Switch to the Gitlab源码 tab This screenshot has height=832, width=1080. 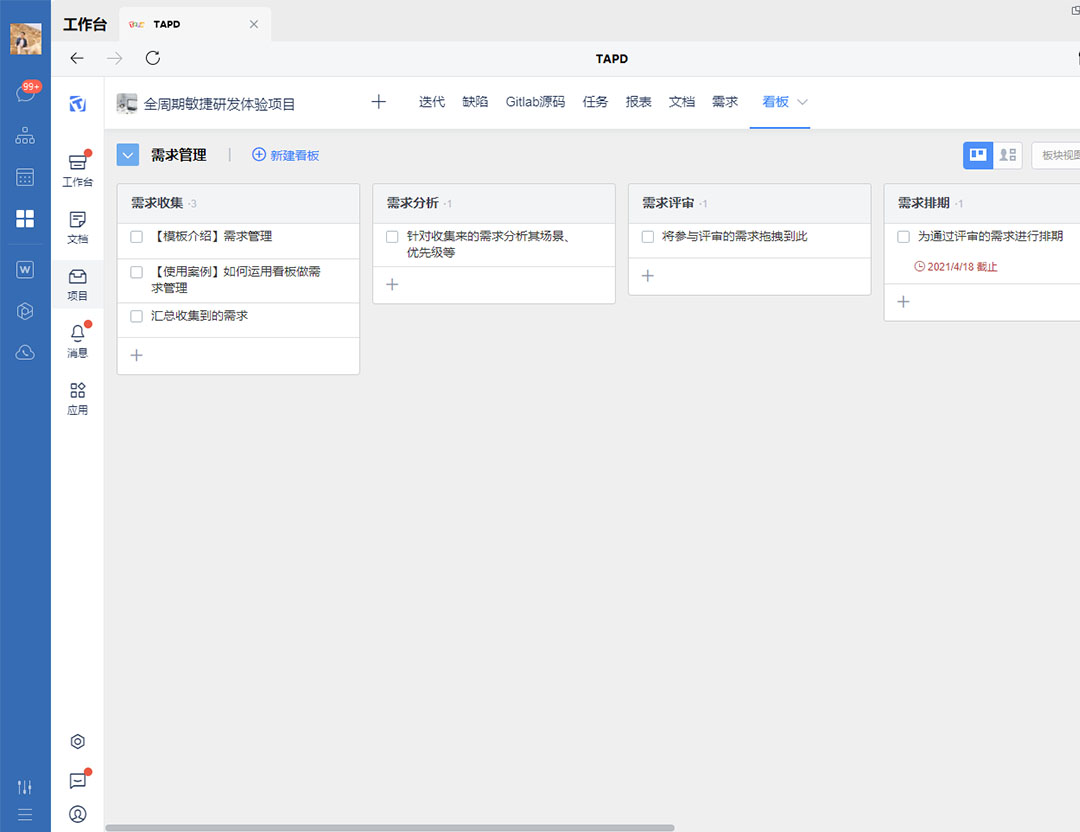click(535, 102)
